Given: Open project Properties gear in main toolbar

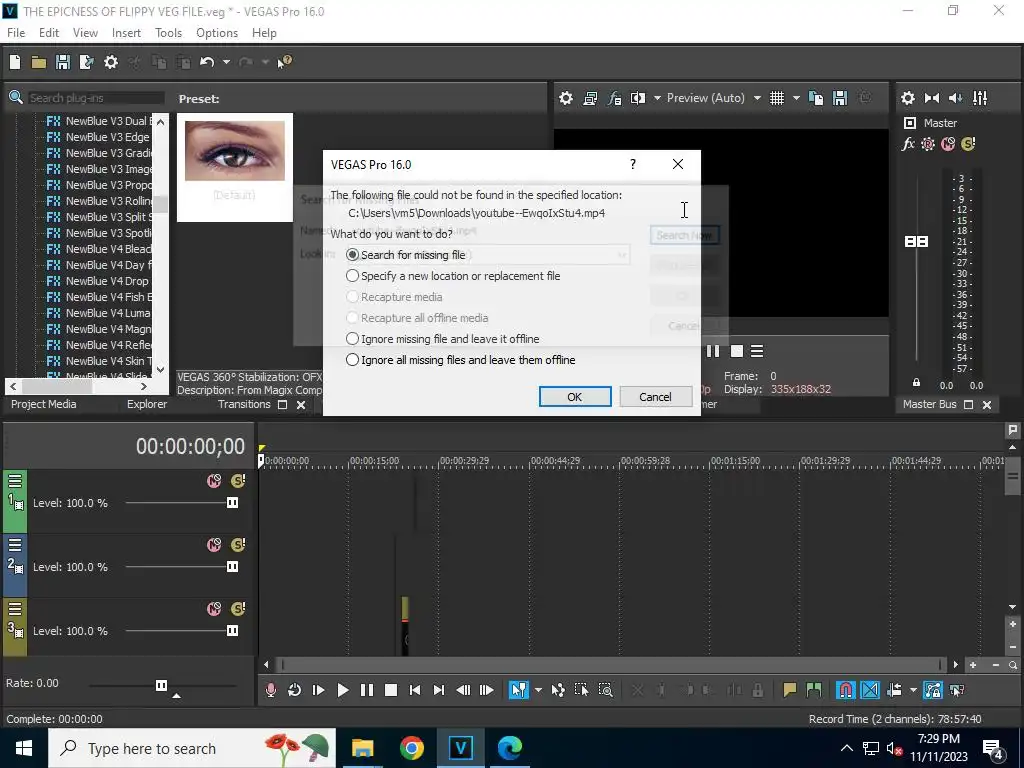Looking at the screenshot, I should [111, 62].
